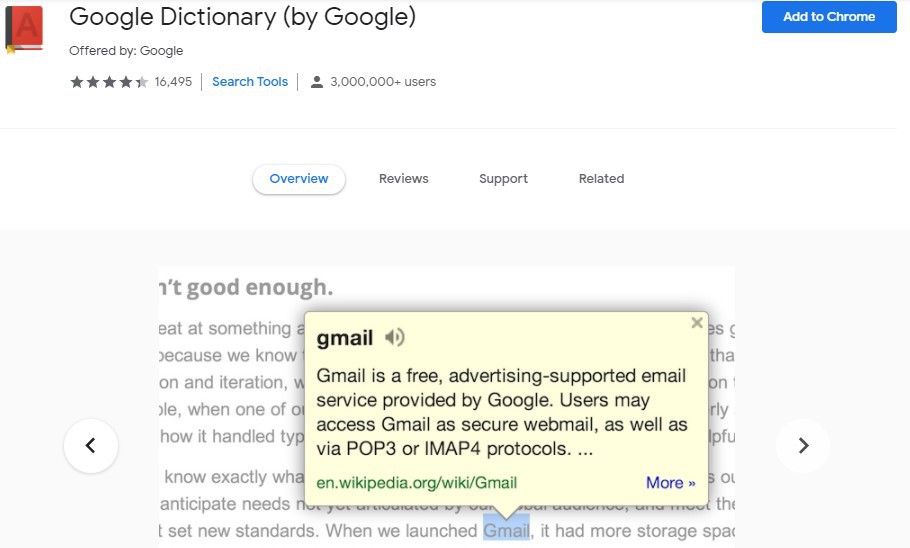
Task: Click the red Google Dictionary book icon
Action: (x=22, y=28)
